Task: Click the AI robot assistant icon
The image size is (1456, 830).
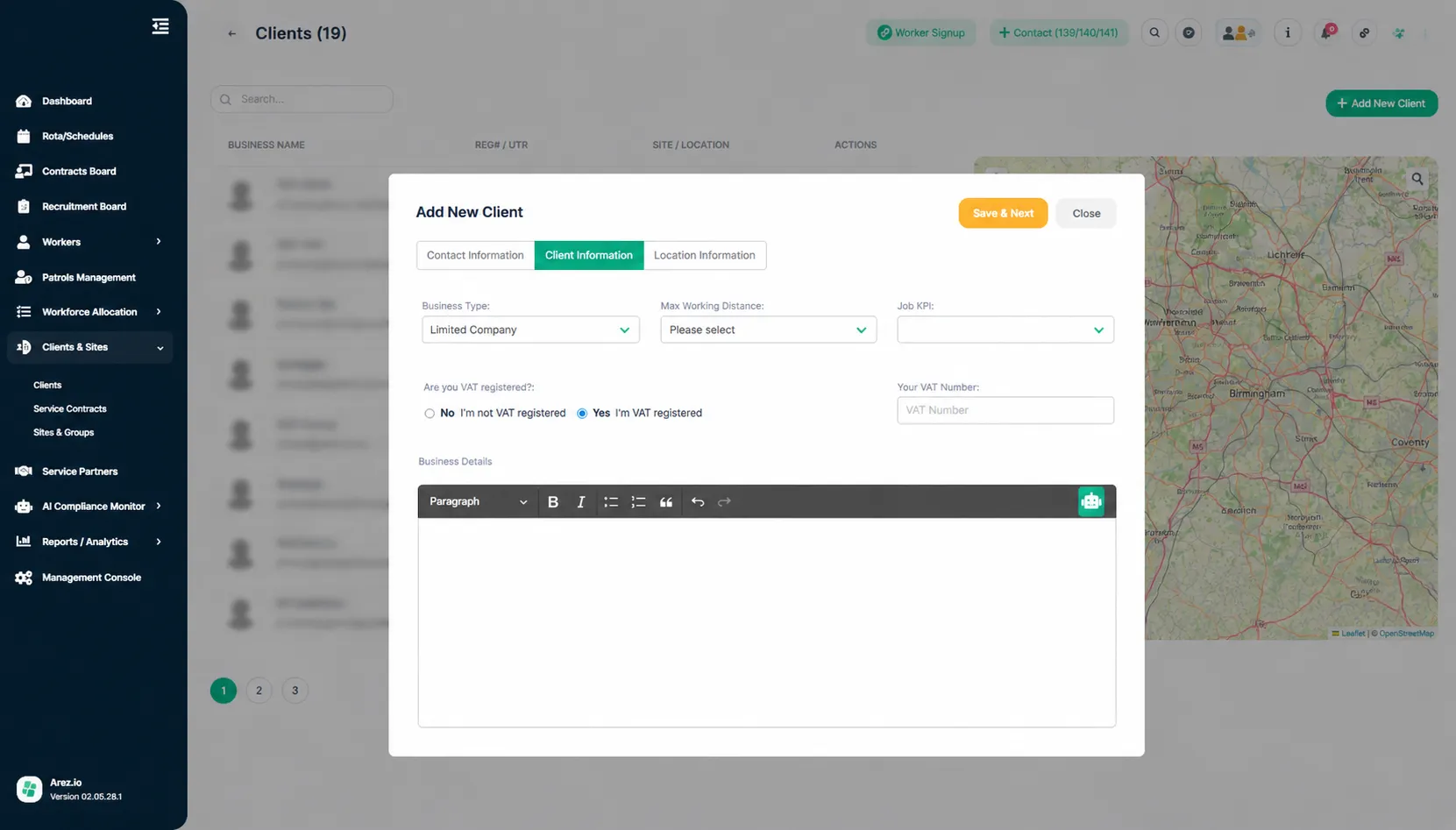Action: coord(1090,501)
